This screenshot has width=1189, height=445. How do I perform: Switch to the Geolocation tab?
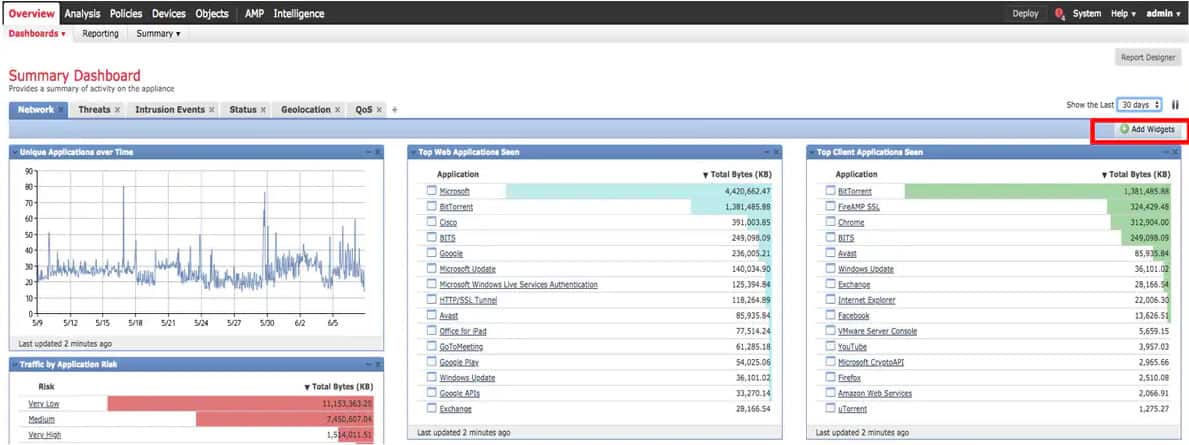(x=306, y=110)
